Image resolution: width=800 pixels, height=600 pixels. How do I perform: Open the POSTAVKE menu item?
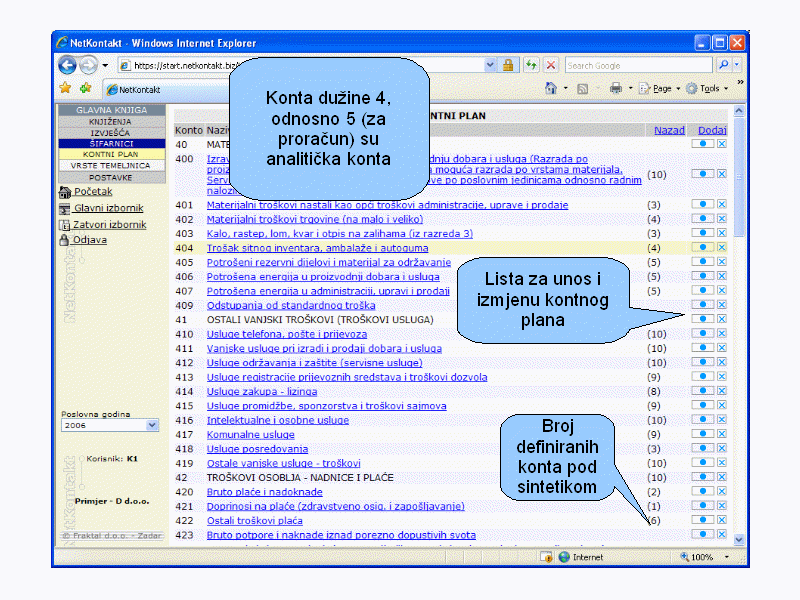(111, 178)
